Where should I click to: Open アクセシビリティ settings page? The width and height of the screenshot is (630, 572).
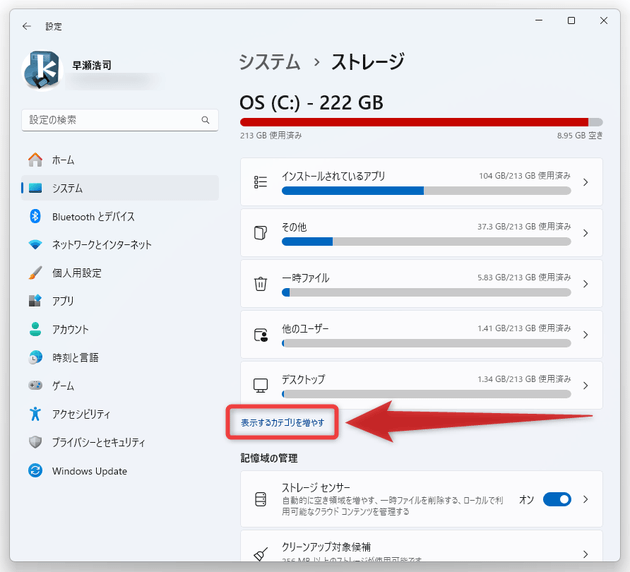pos(120,414)
